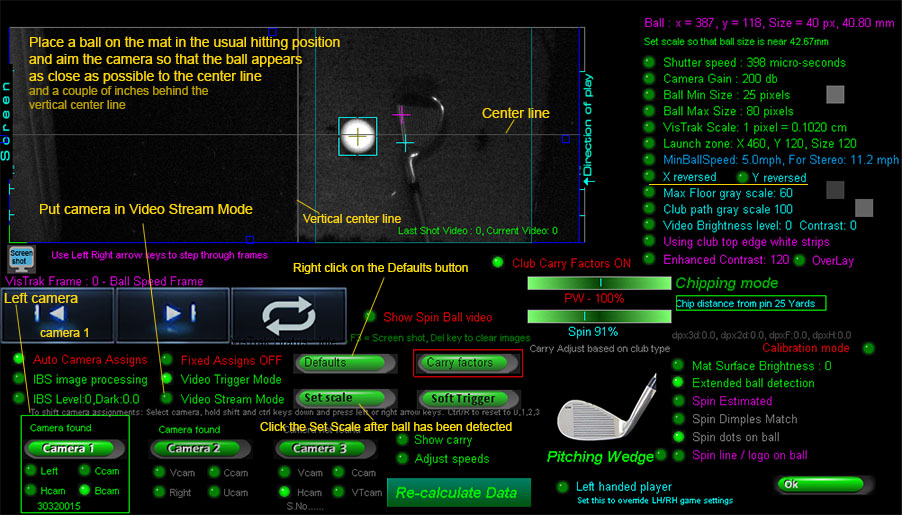Toggle IBS Level indicator
The width and height of the screenshot is (902, 515).
click(x=19, y=398)
